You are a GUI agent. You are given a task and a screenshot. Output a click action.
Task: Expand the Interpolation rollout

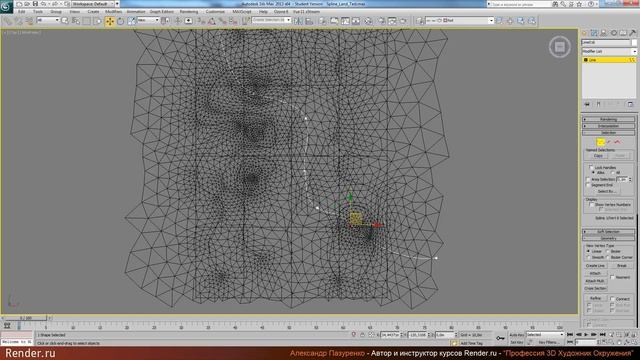609,126
